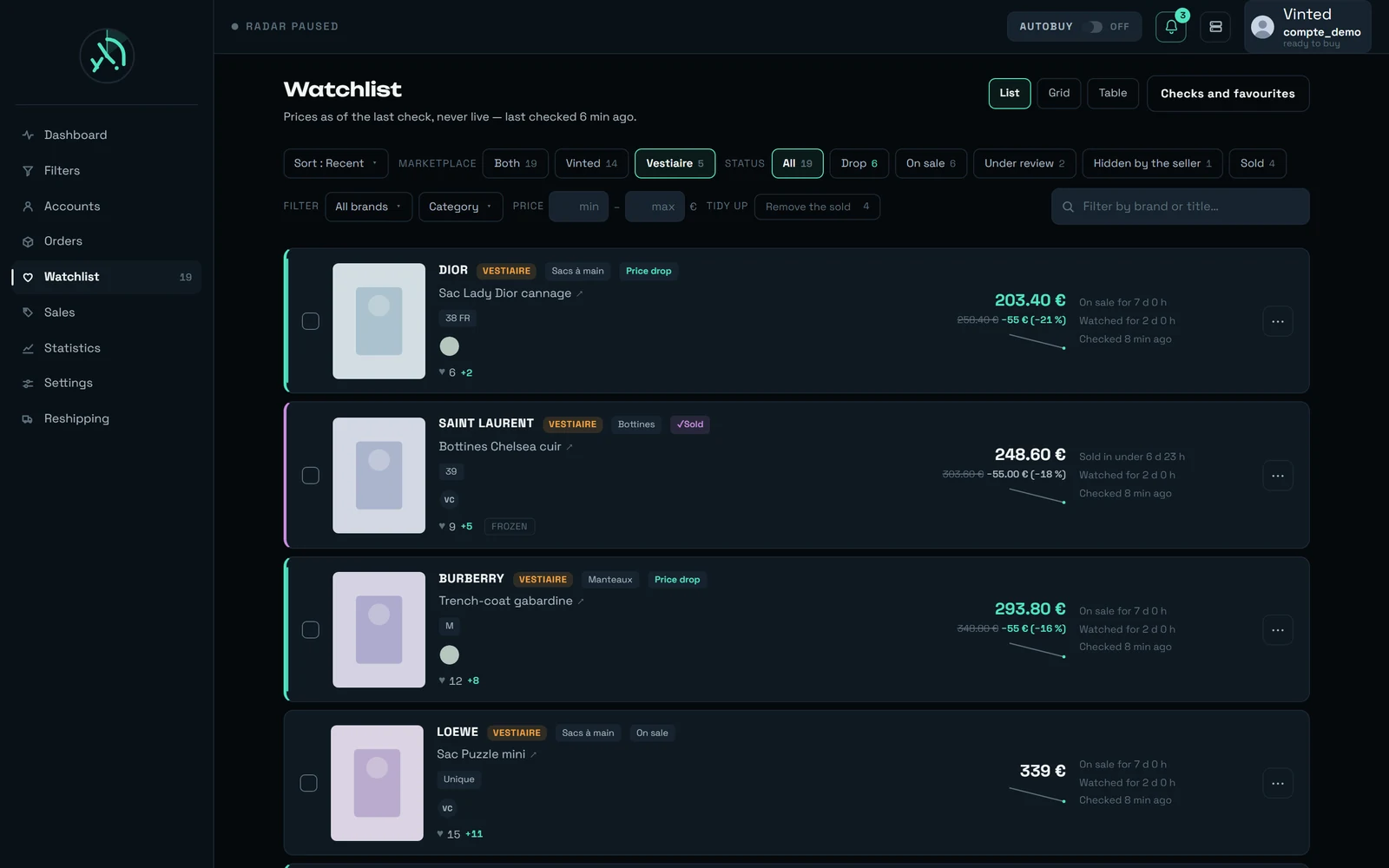This screenshot has height=868, width=1389.
Task: Click the Statistics chart icon
Action: (x=28, y=348)
